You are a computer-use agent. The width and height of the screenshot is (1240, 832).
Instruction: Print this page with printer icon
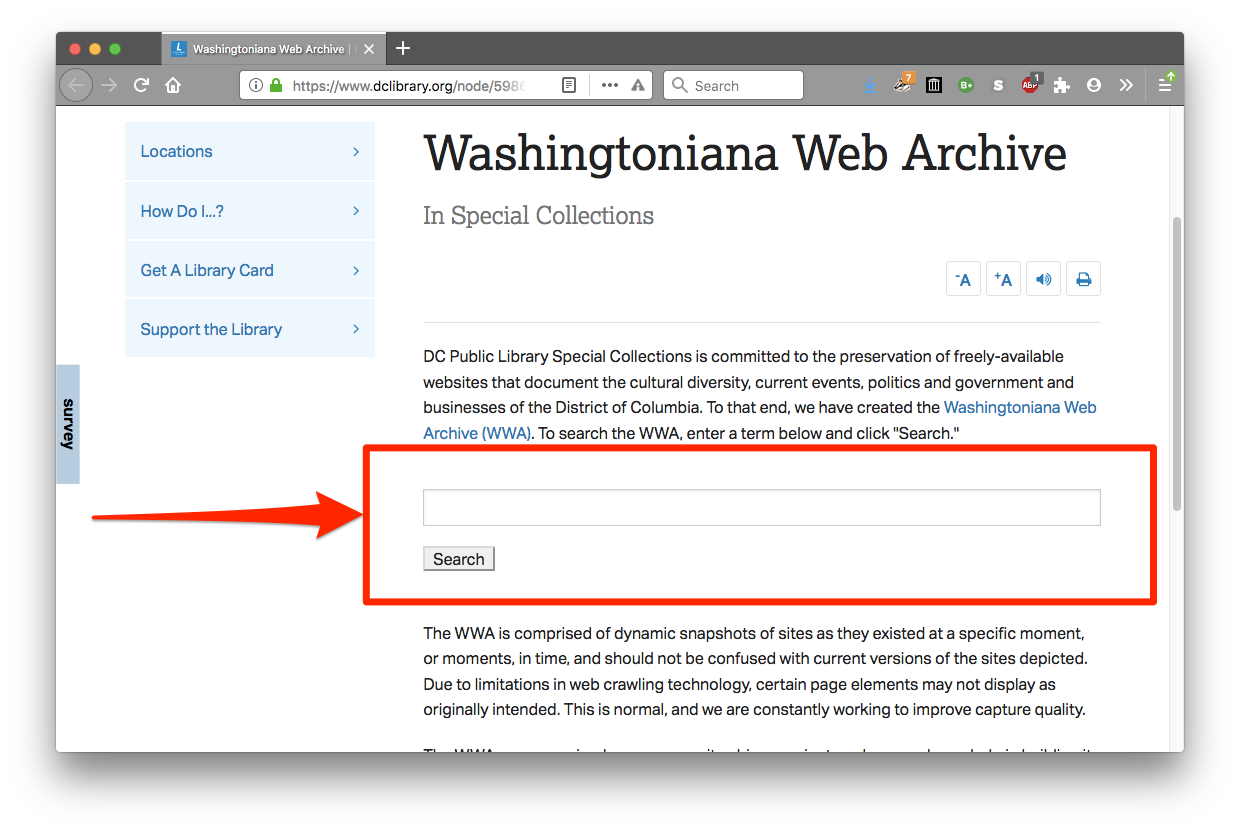[x=1083, y=279]
